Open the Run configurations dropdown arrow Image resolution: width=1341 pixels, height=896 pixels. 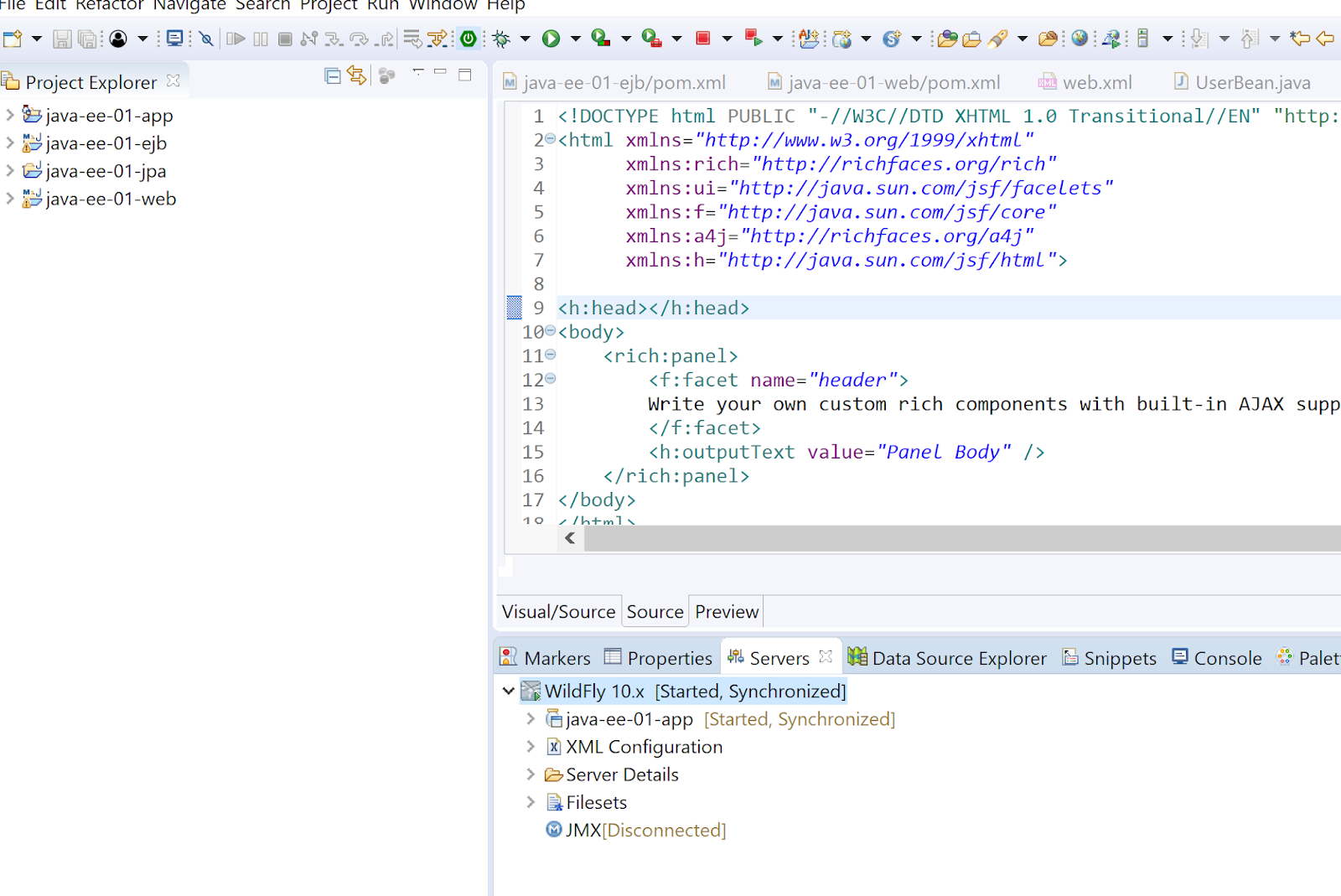575,39
